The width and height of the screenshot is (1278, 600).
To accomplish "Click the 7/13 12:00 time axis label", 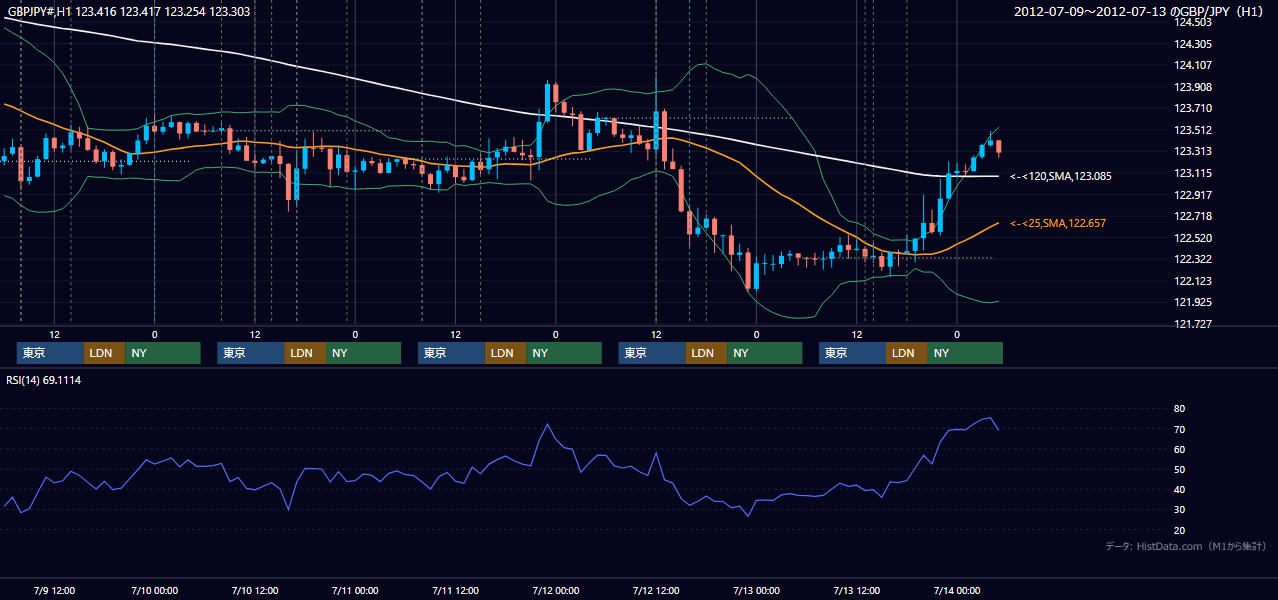I will coord(856,590).
